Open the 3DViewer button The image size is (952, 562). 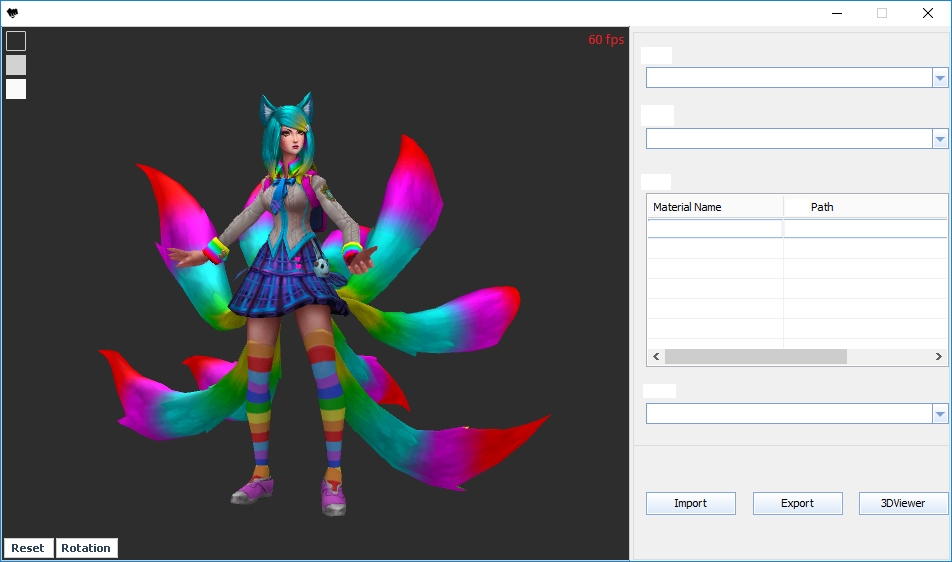[x=903, y=503]
